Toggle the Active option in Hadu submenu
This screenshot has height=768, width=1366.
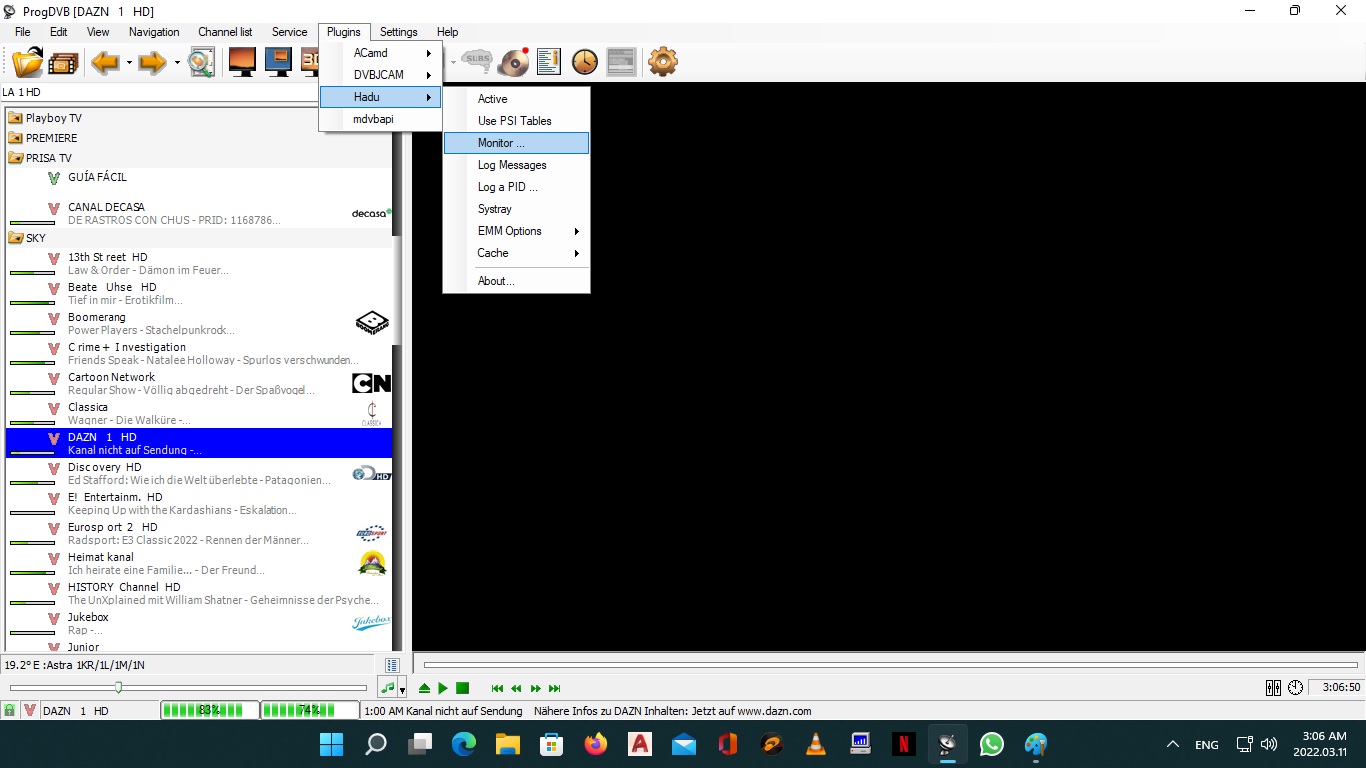(492, 99)
